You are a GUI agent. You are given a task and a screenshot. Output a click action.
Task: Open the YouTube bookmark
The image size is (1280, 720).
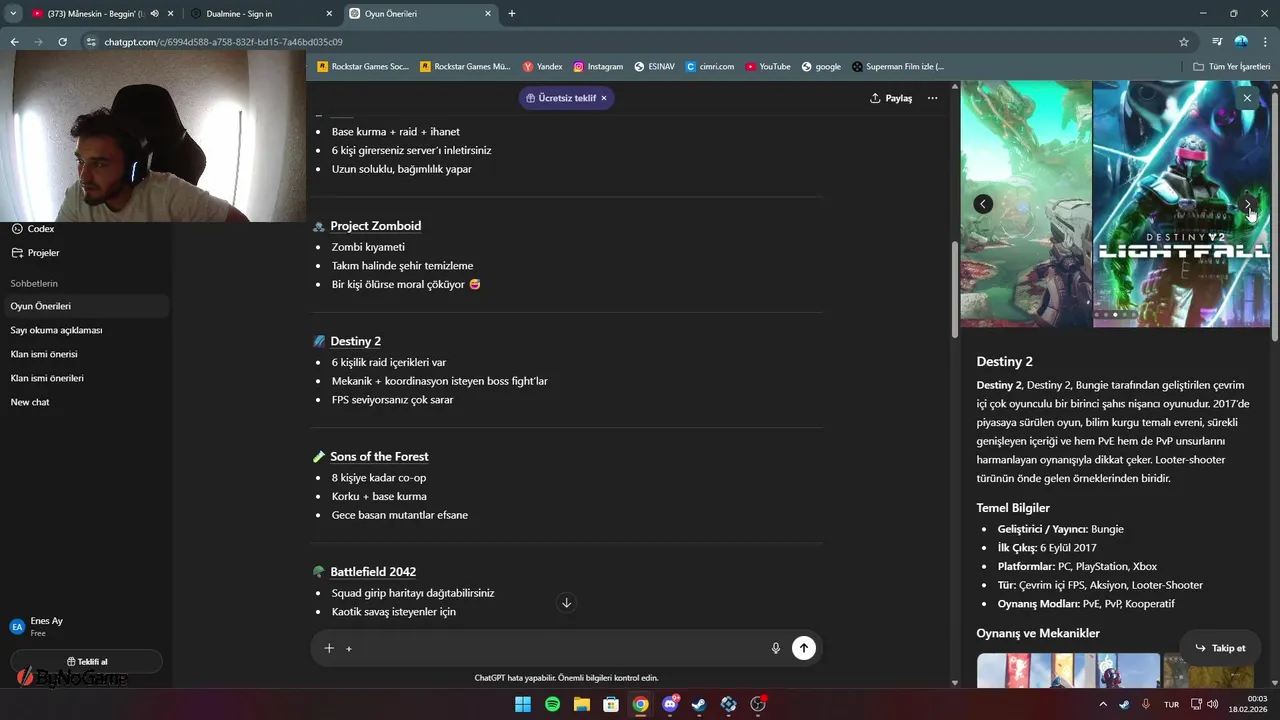[x=768, y=67]
